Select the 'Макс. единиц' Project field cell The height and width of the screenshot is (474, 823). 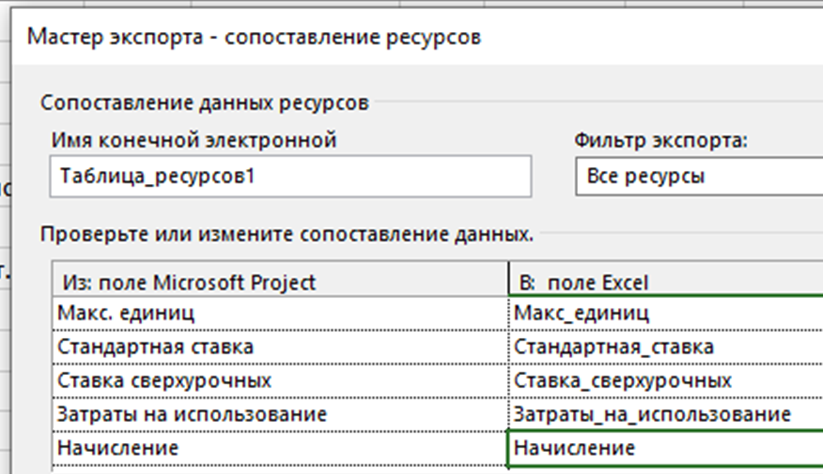pyautogui.click(x=280, y=313)
